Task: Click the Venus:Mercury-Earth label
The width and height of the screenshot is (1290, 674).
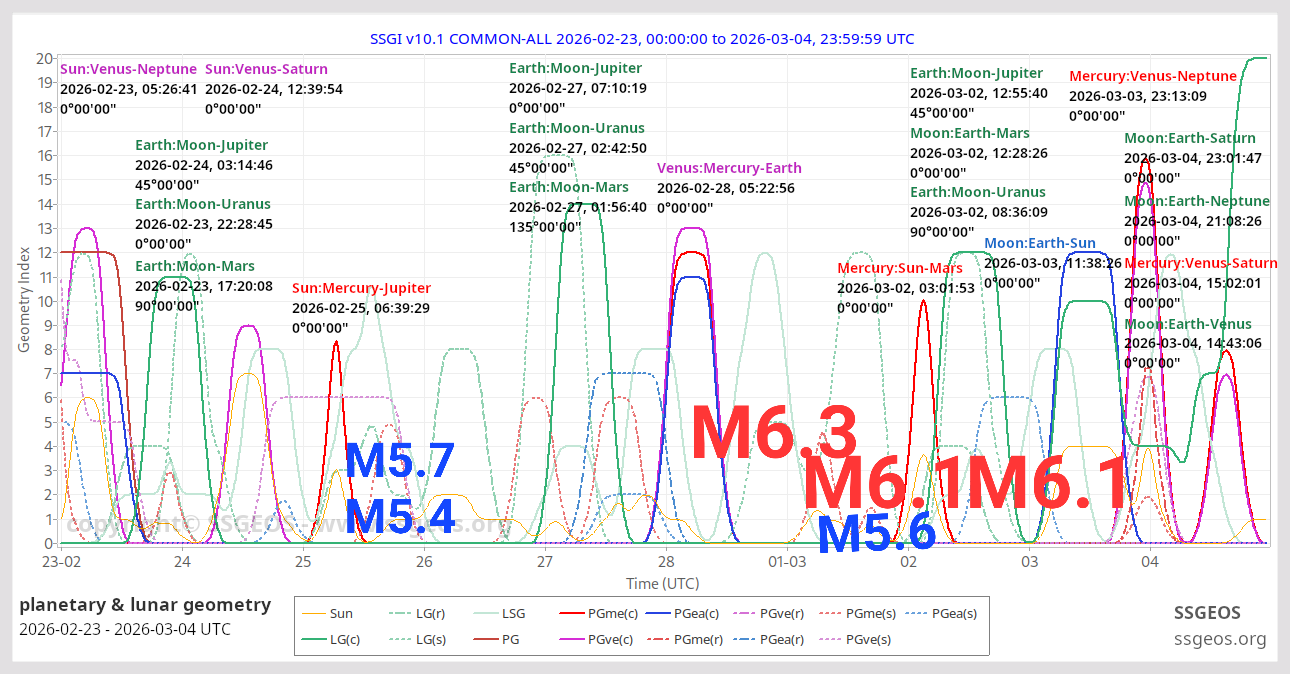Action: [729, 167]
